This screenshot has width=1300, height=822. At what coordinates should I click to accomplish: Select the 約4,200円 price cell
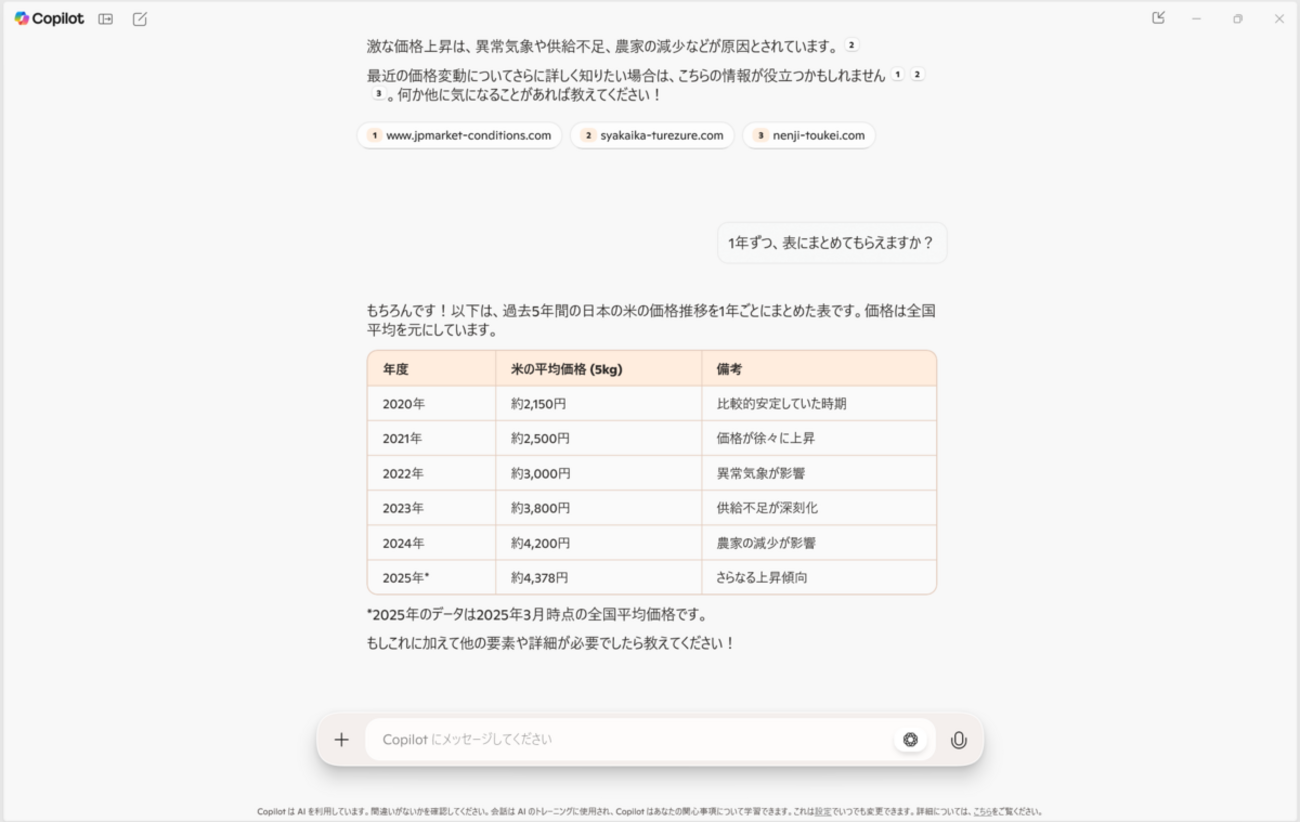[x=599, y=543]
